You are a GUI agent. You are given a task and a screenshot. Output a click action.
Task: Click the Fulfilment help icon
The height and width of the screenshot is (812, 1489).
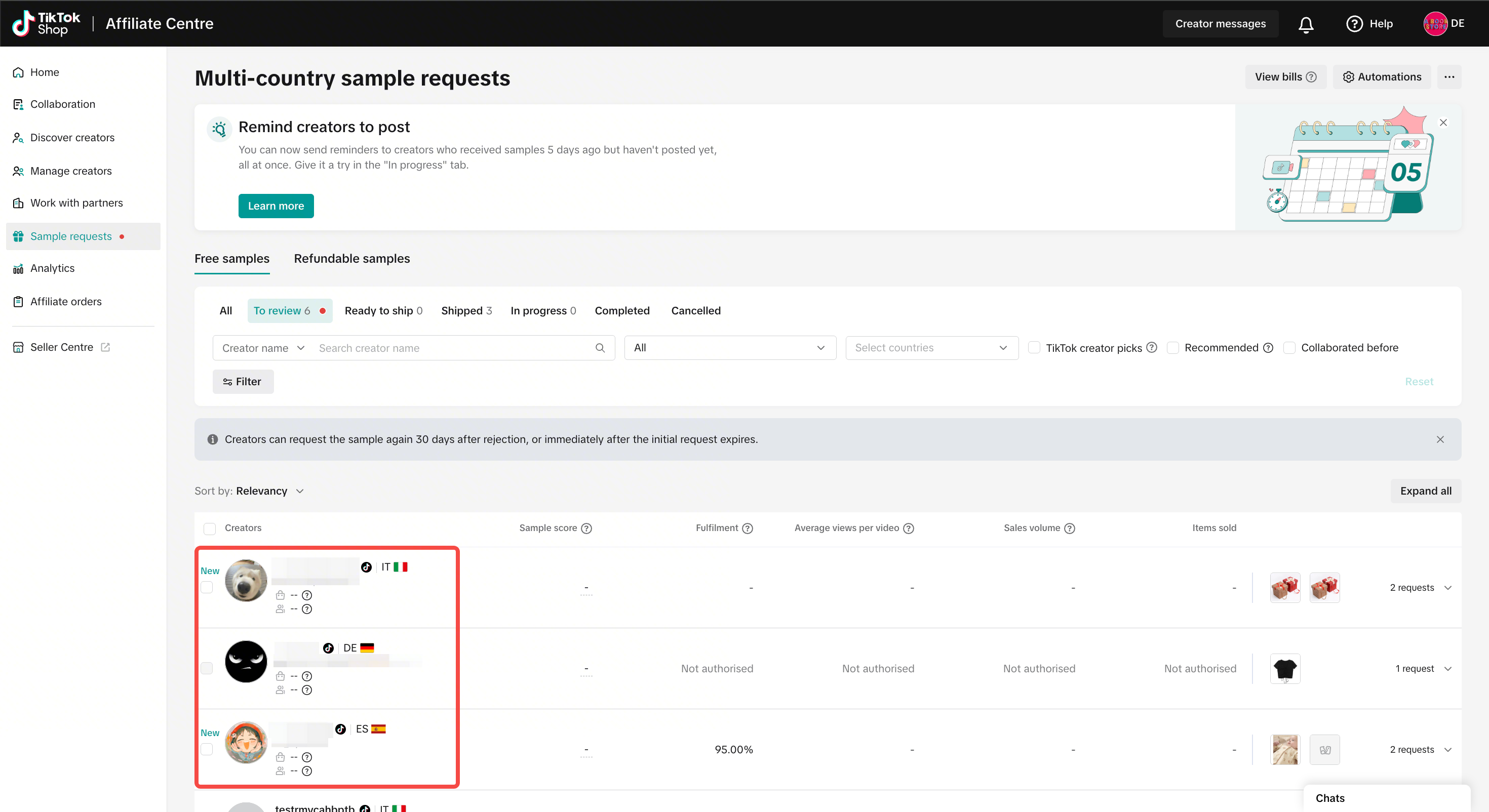click(x=748, y=528)
